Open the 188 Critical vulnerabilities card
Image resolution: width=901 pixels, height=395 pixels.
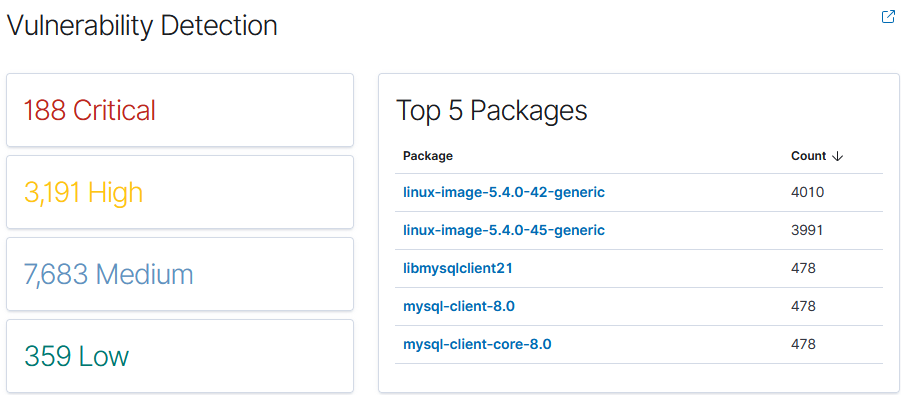pos(180,110)
